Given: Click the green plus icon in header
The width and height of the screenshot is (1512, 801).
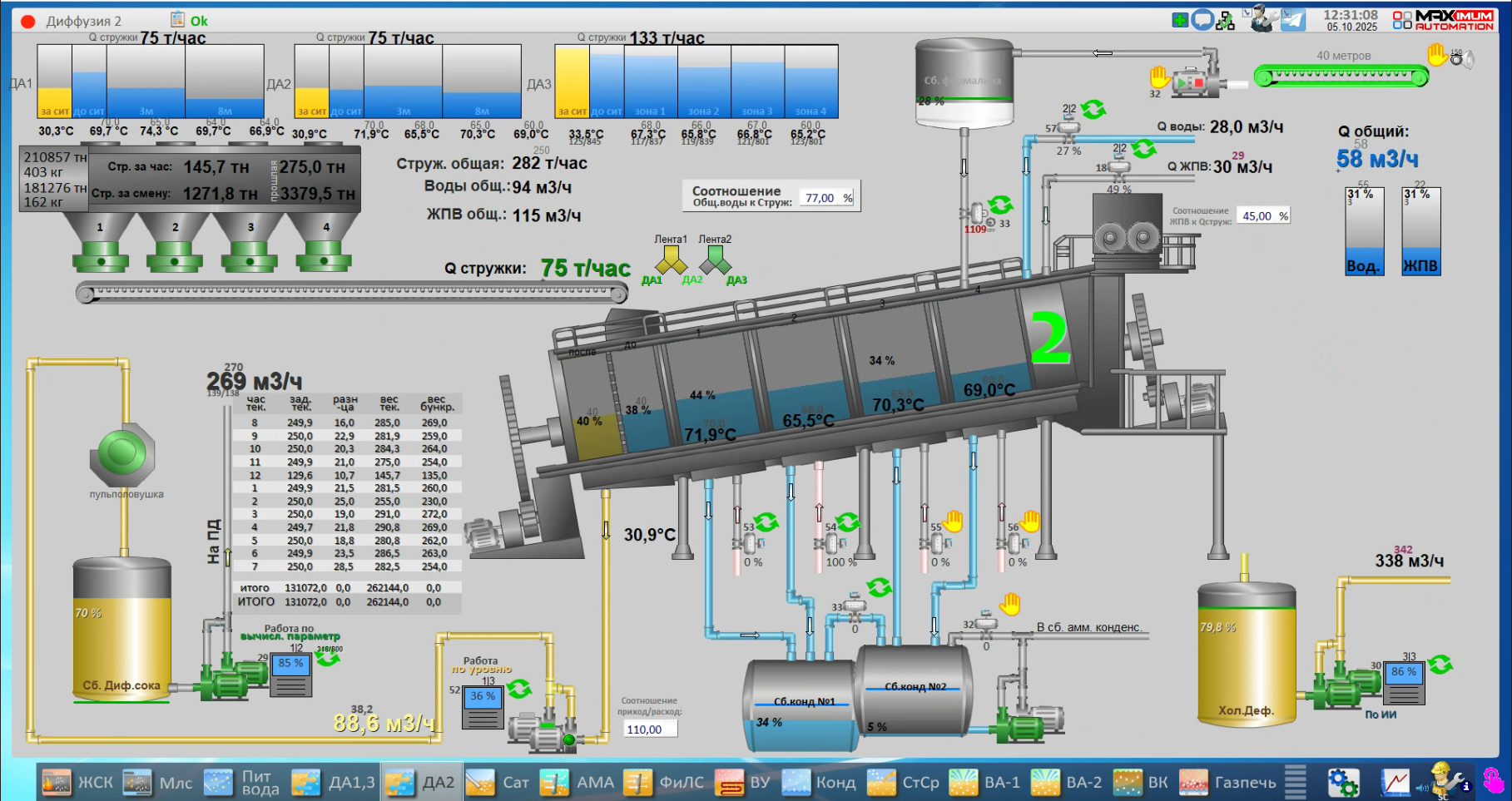Looking at the screenshot, I should (x=1180, y=20).
